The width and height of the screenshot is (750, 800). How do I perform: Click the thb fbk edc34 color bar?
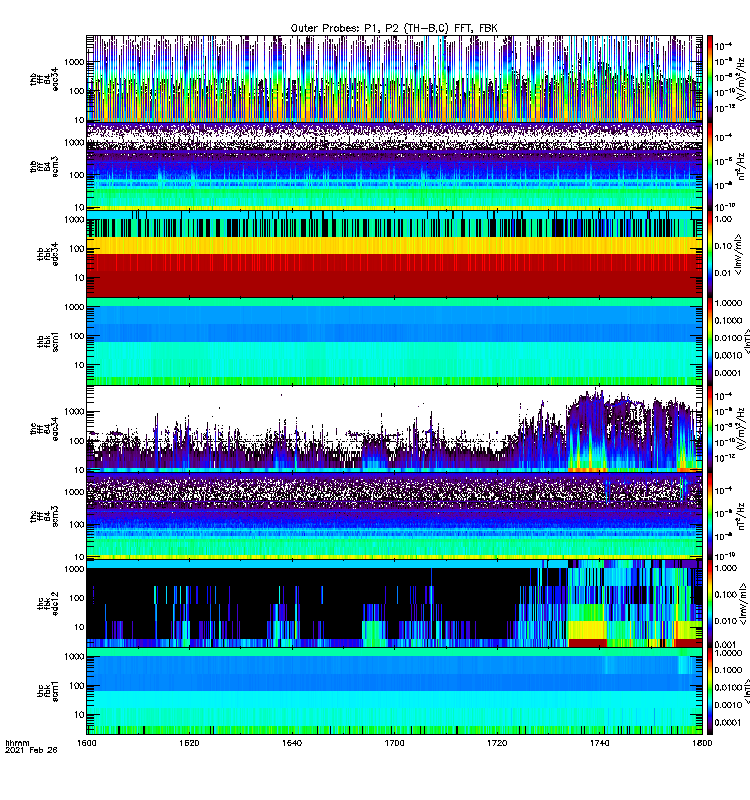[x=710, y=254]
